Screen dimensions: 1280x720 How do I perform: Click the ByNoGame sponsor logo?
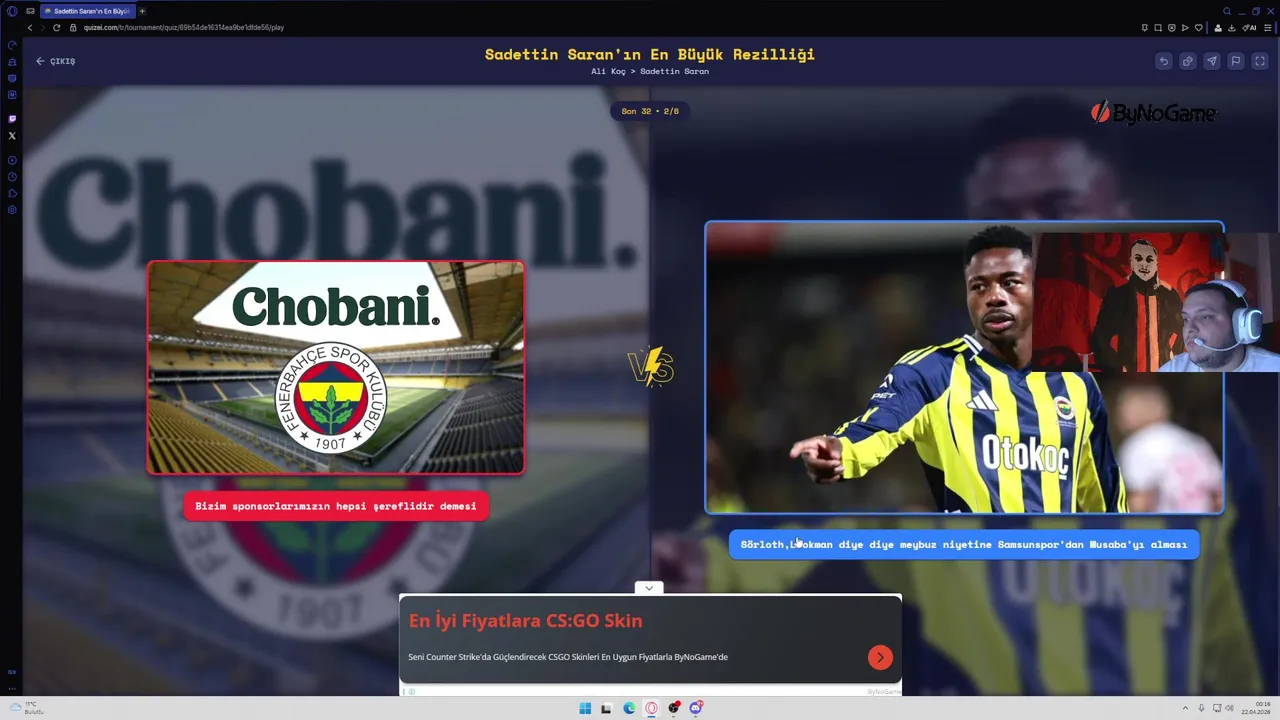click(x=1153, y=113)
